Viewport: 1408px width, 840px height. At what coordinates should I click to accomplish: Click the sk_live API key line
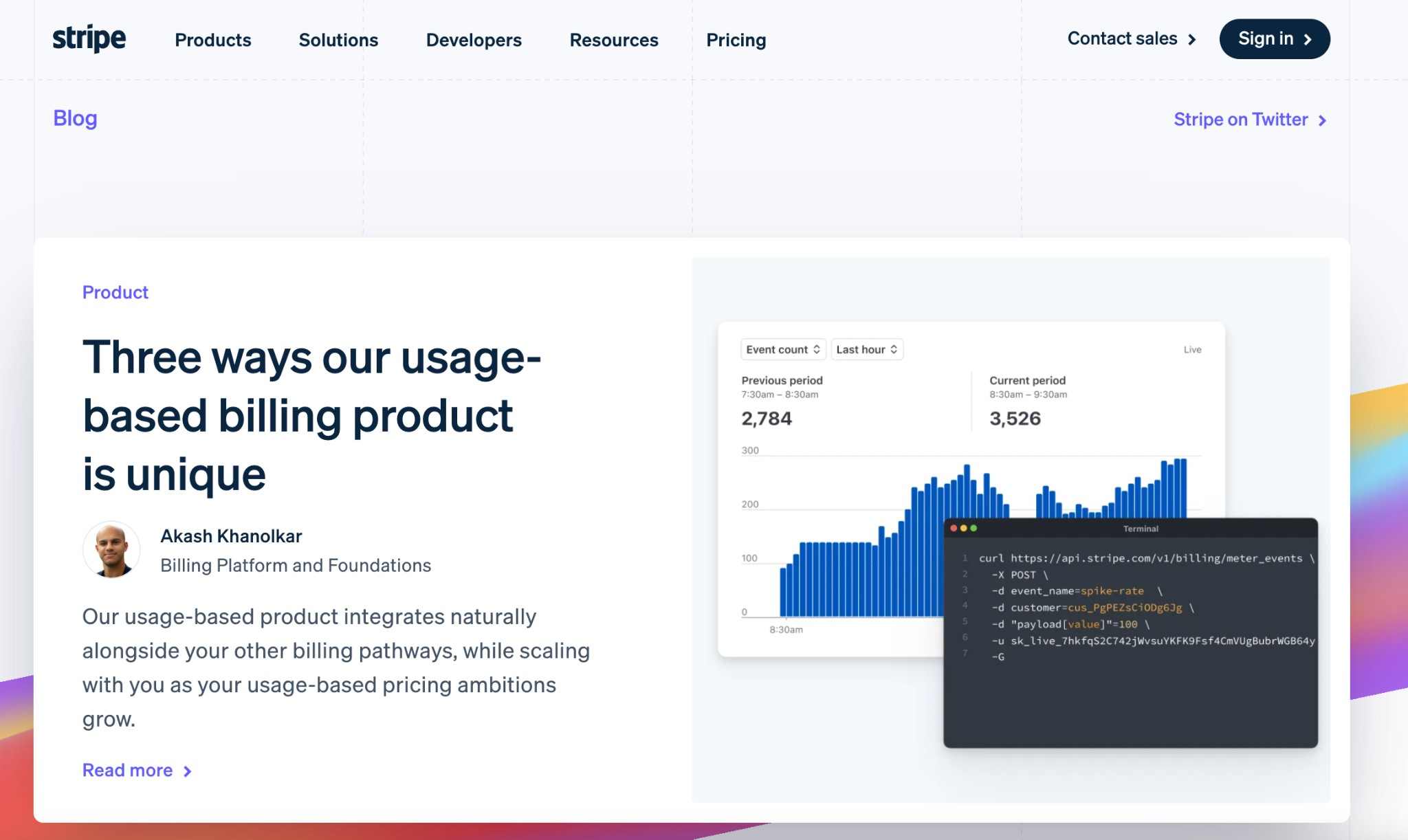point(1153,641)
